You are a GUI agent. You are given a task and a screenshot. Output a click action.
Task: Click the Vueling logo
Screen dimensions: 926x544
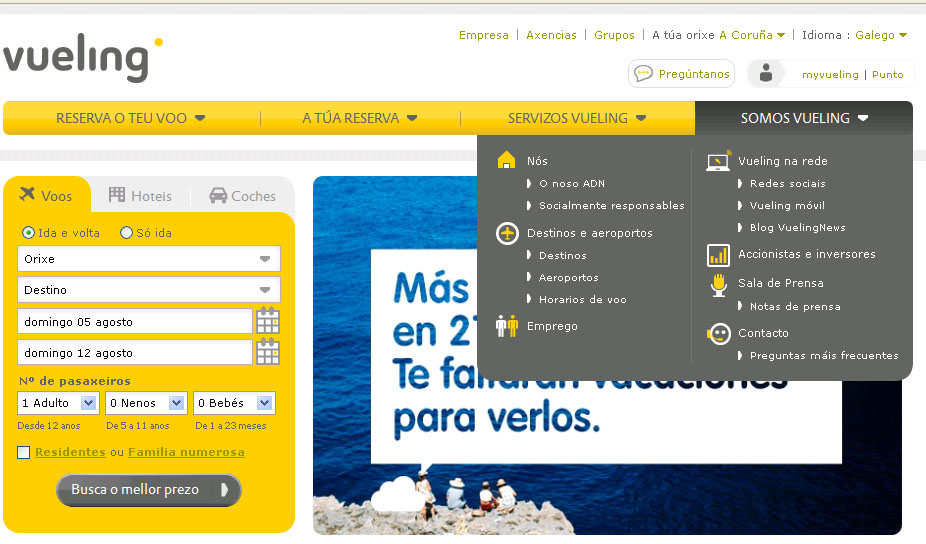(x=83, y=58)
